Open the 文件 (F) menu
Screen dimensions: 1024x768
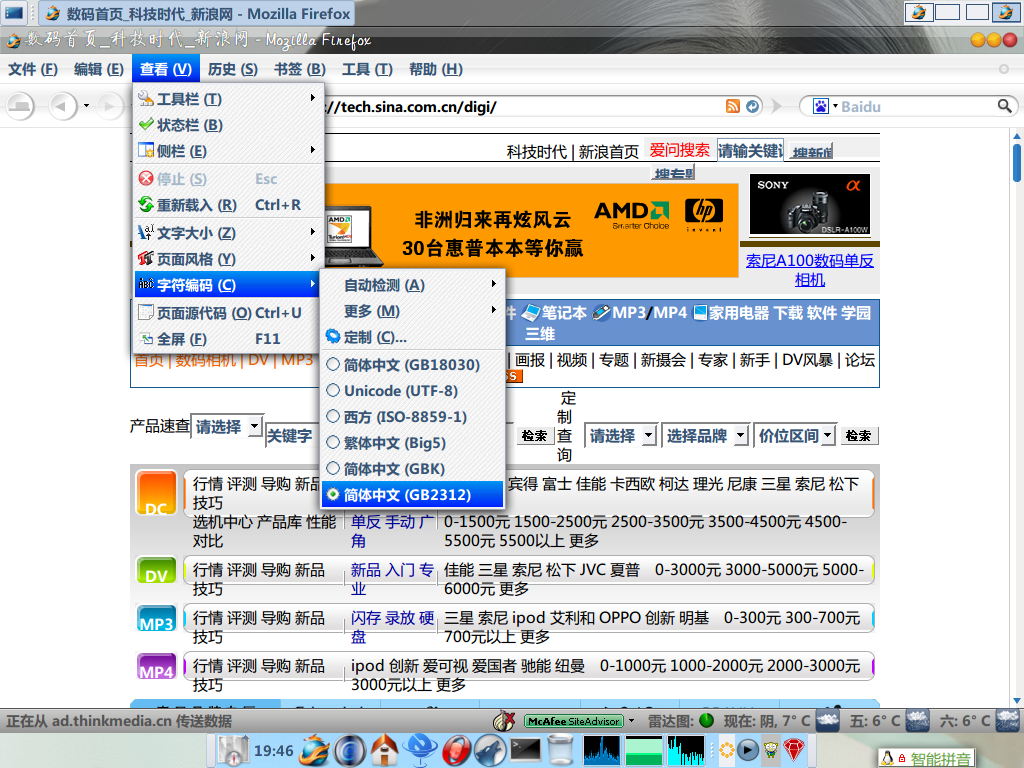(33, 69)
